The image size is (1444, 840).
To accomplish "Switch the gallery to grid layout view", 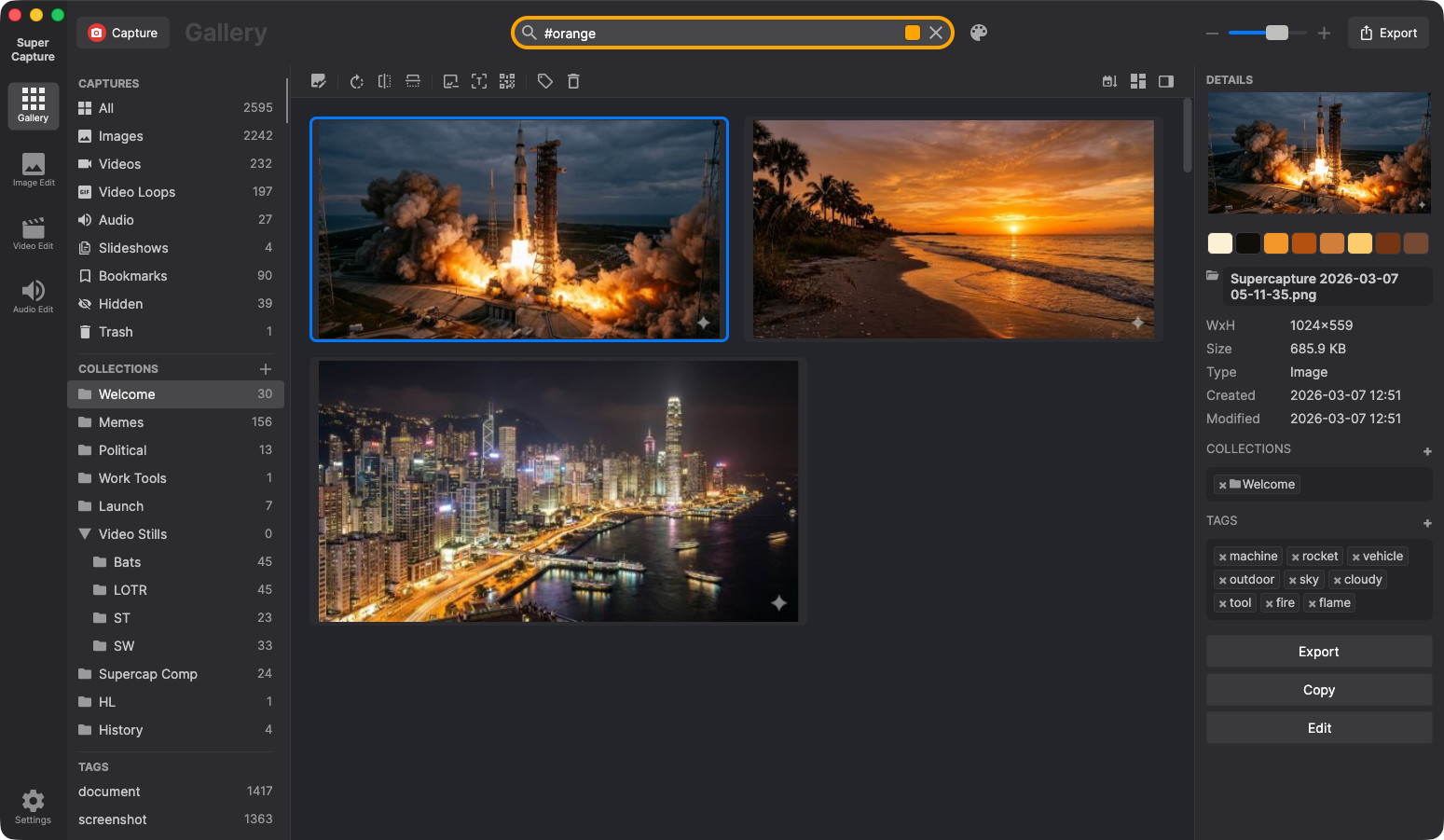I will (1138, 81).
